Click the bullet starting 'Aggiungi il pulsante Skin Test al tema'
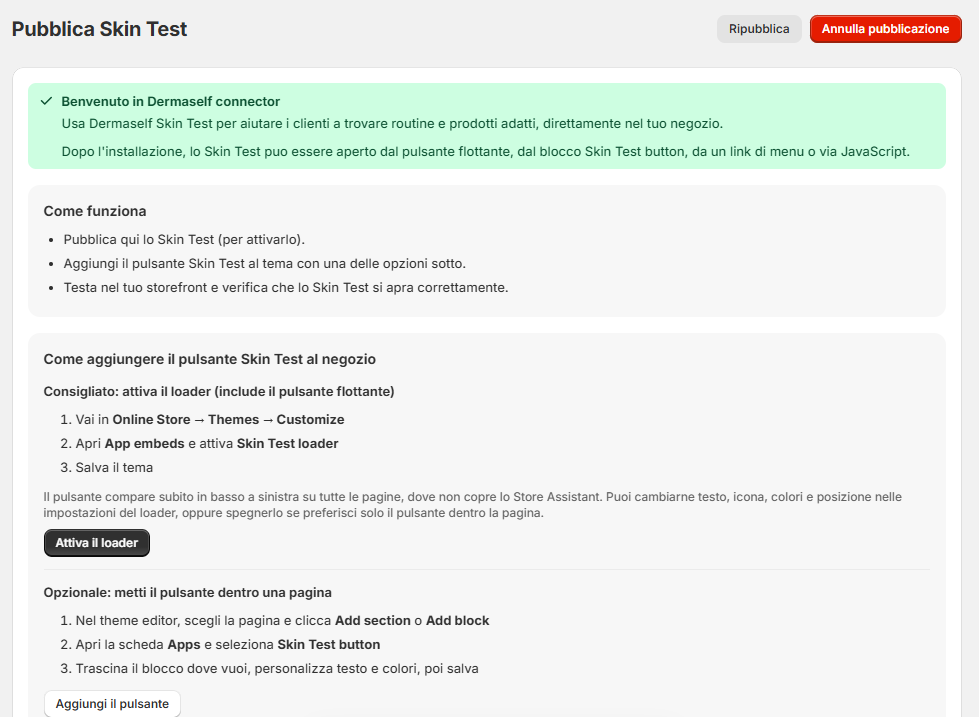This screenshot has height=717, width=979. [265, 264]
